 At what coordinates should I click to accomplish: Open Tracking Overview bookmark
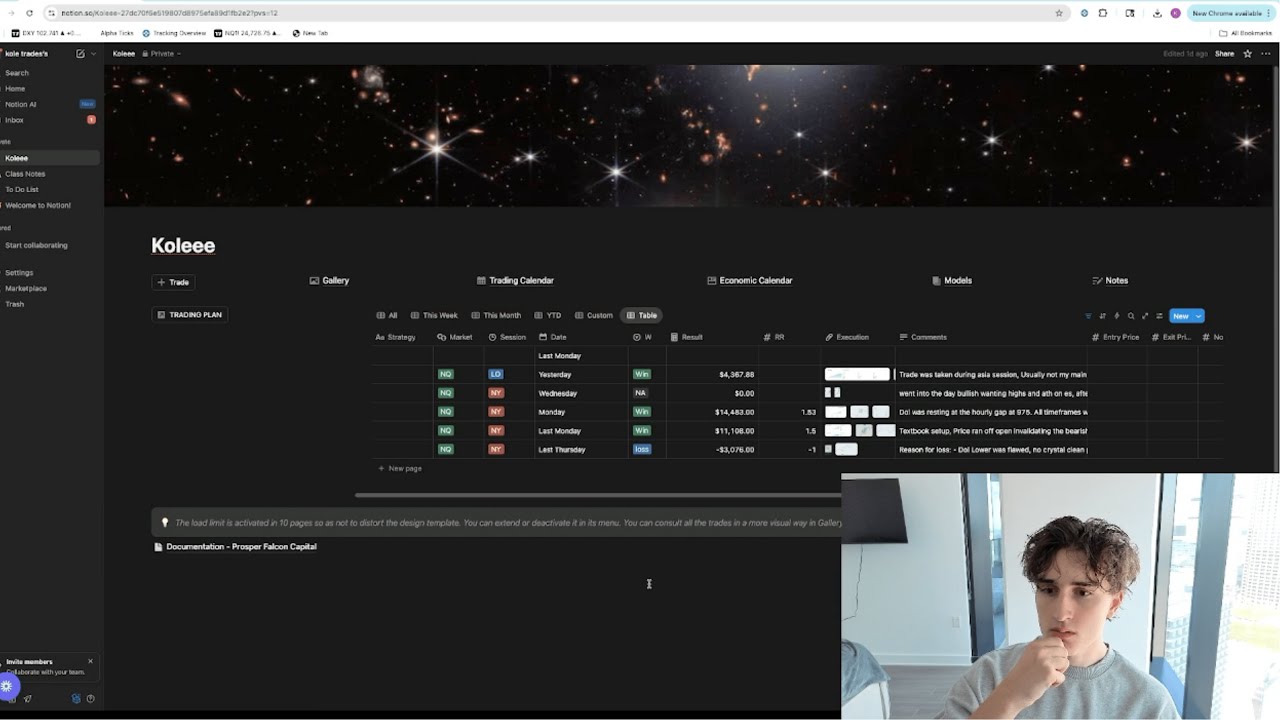[x=174, y=33]
